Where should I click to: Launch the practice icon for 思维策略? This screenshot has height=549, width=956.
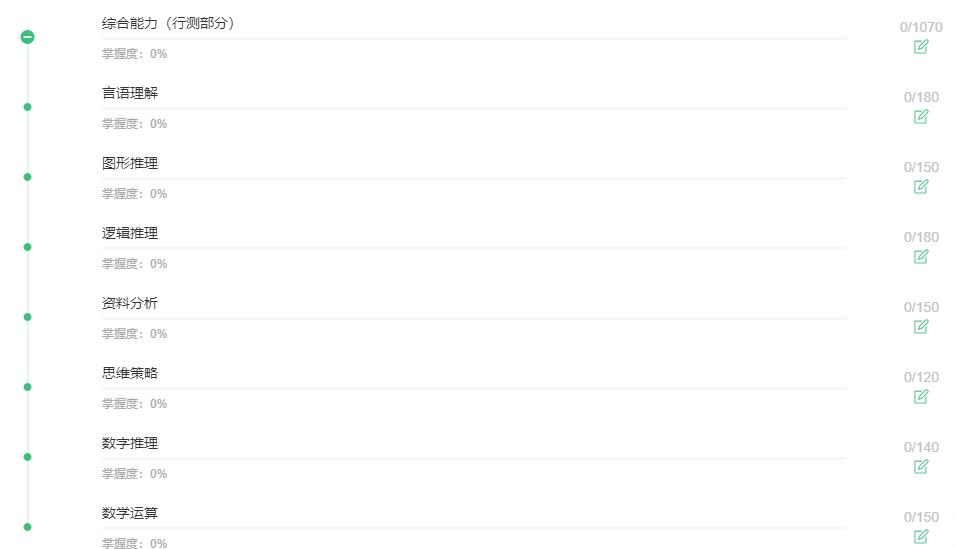tap(921, 397)
